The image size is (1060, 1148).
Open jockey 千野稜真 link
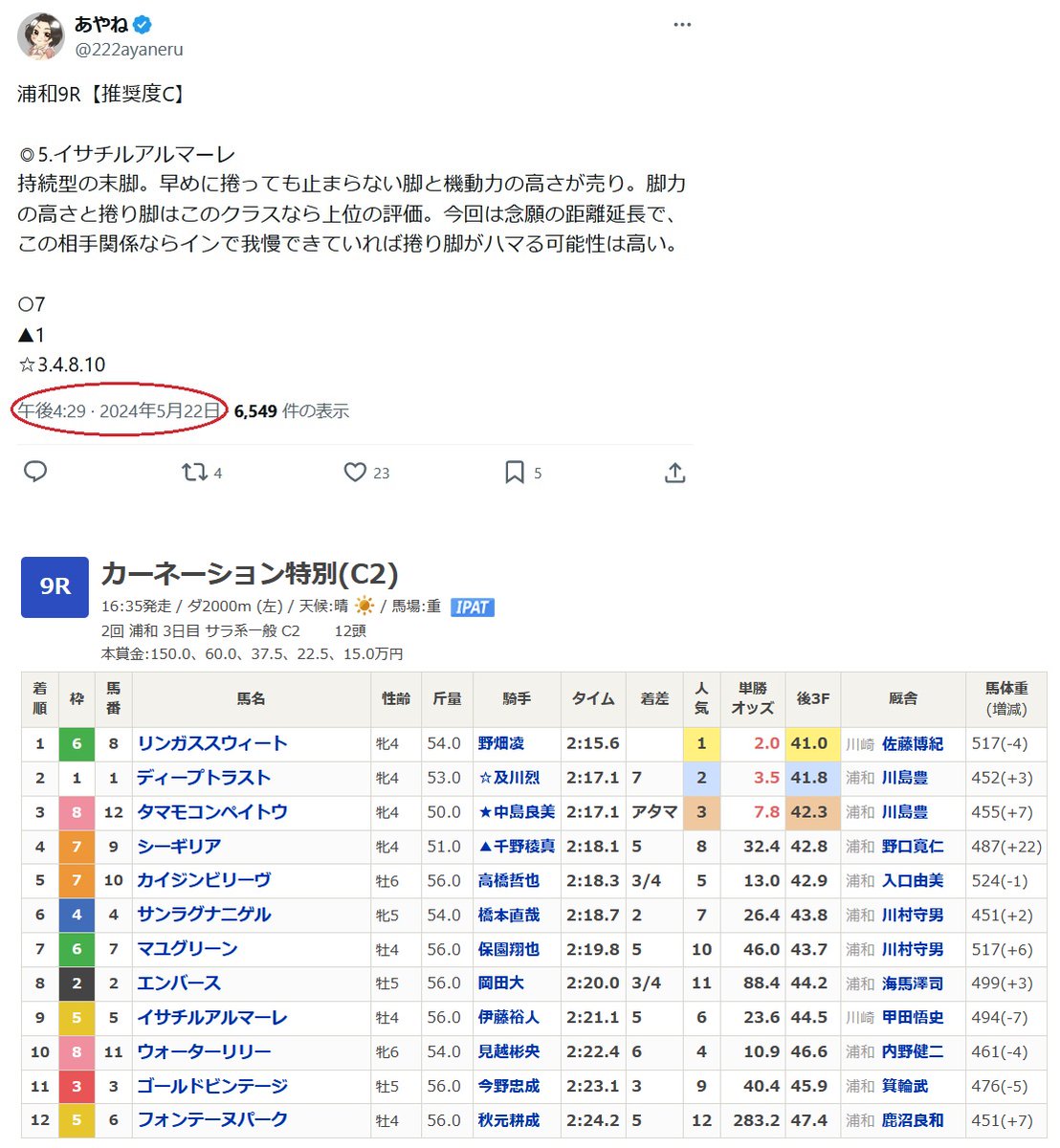coord(524,847)
